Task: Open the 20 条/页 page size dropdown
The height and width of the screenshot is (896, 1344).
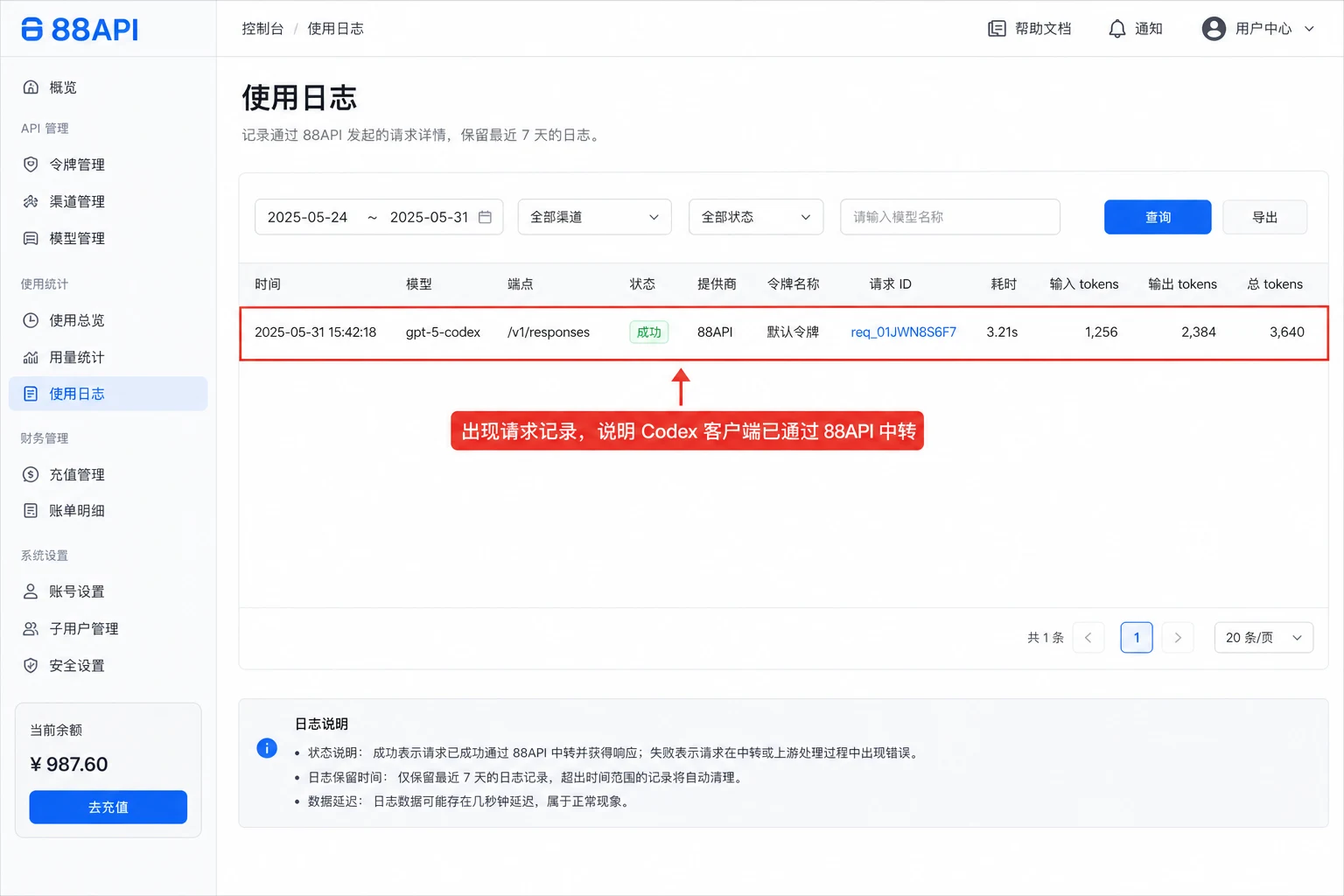Action: [x=1263, y=637]
